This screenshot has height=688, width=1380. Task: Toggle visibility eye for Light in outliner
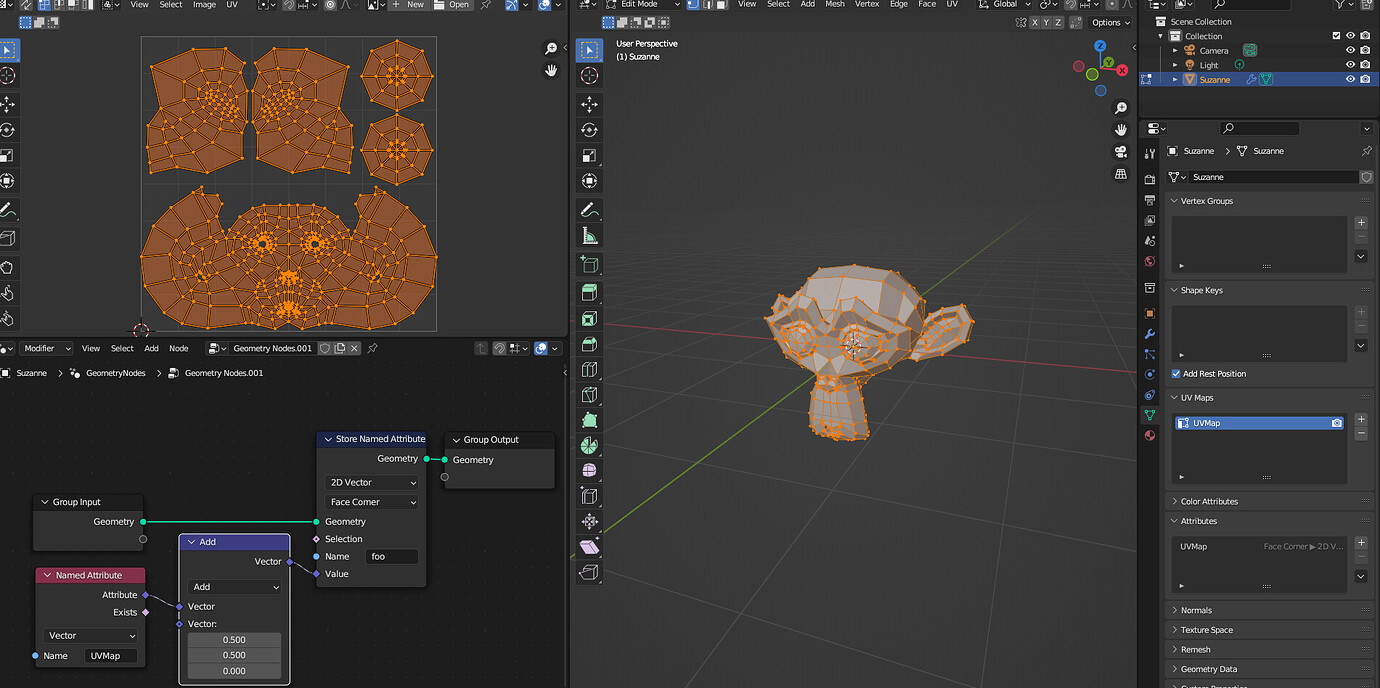click(x=1350, y=65)
